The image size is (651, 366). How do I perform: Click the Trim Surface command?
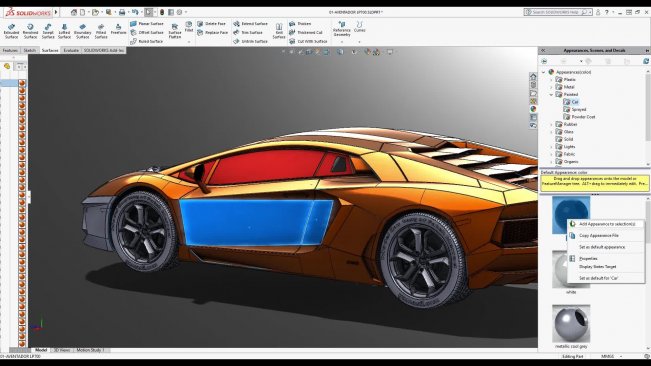click(x=248, y=32)
